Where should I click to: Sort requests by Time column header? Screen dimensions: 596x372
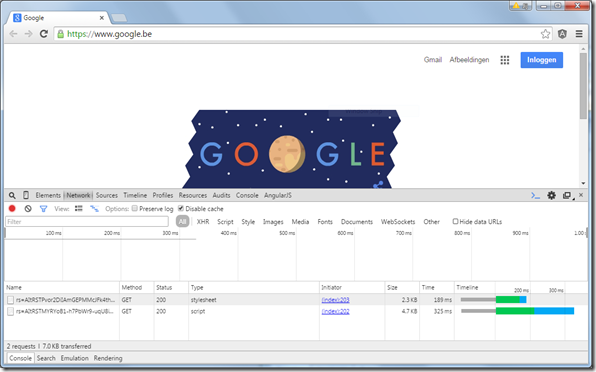point(437,288)
